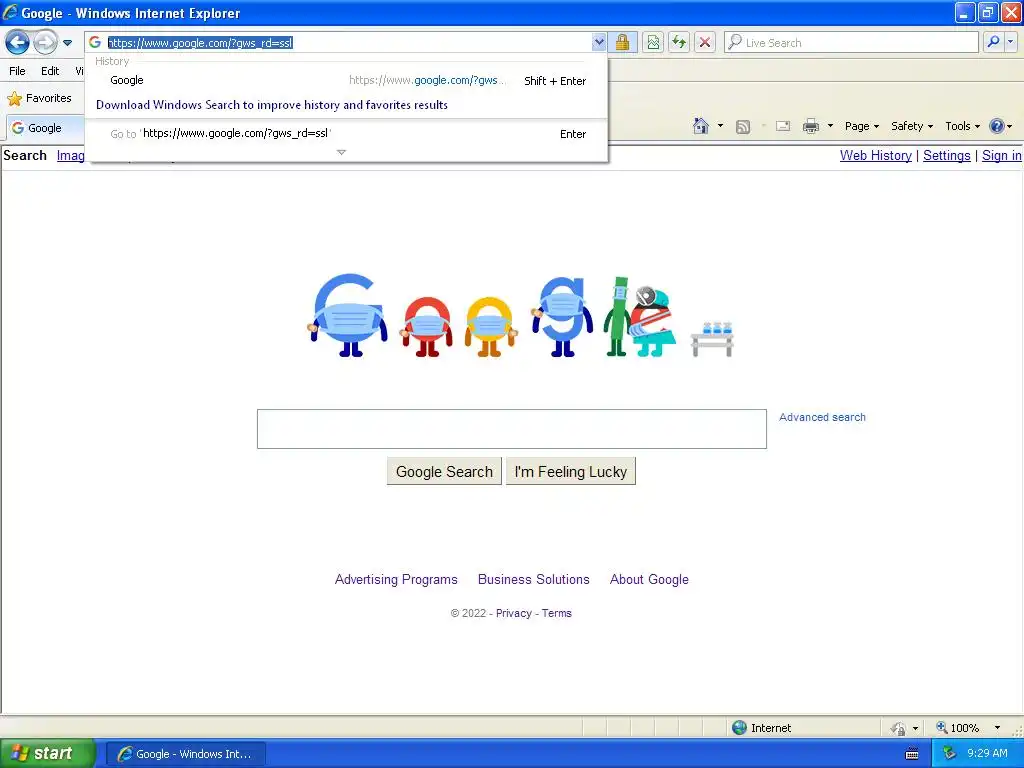Click the highlighted URL in address bar
Screen dimensions: 1024x768
point(200,43)
